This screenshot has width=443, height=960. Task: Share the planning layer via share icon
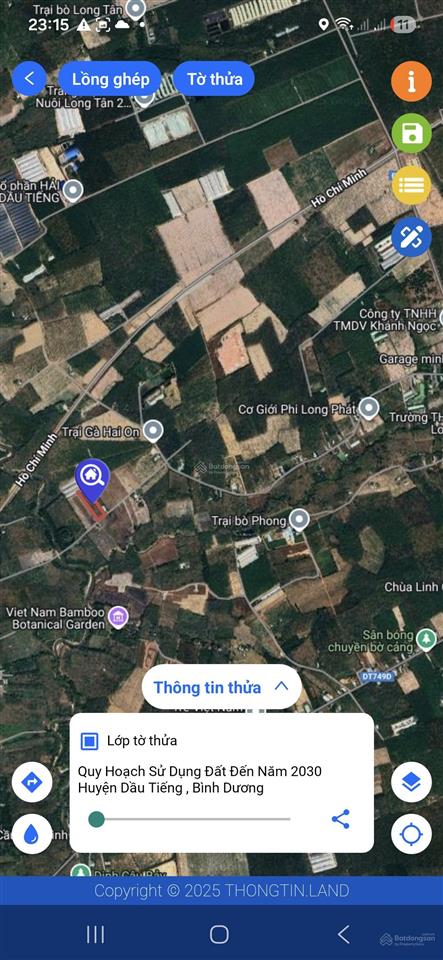pos(340,819)
